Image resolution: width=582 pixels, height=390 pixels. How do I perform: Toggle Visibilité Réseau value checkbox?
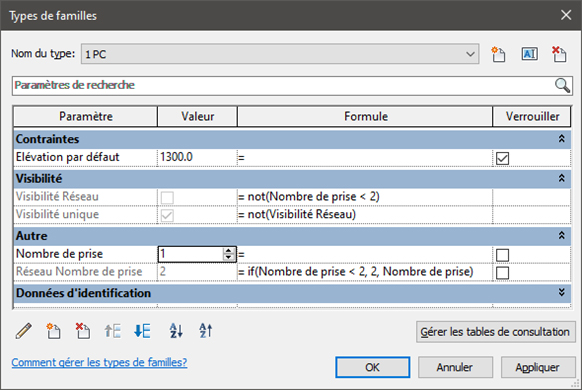167,197
